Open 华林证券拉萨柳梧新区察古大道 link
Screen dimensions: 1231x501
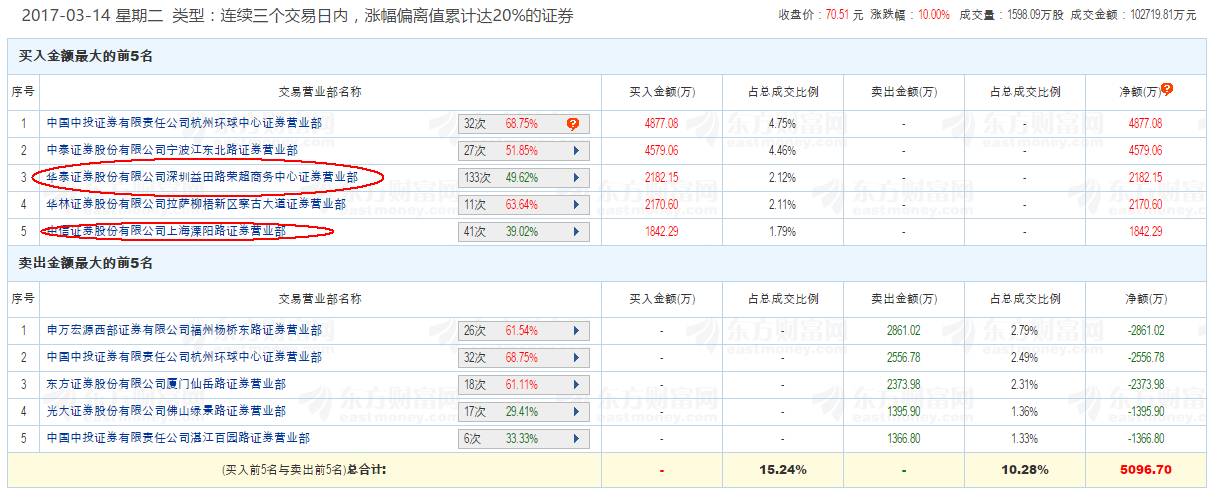point(196,205)
